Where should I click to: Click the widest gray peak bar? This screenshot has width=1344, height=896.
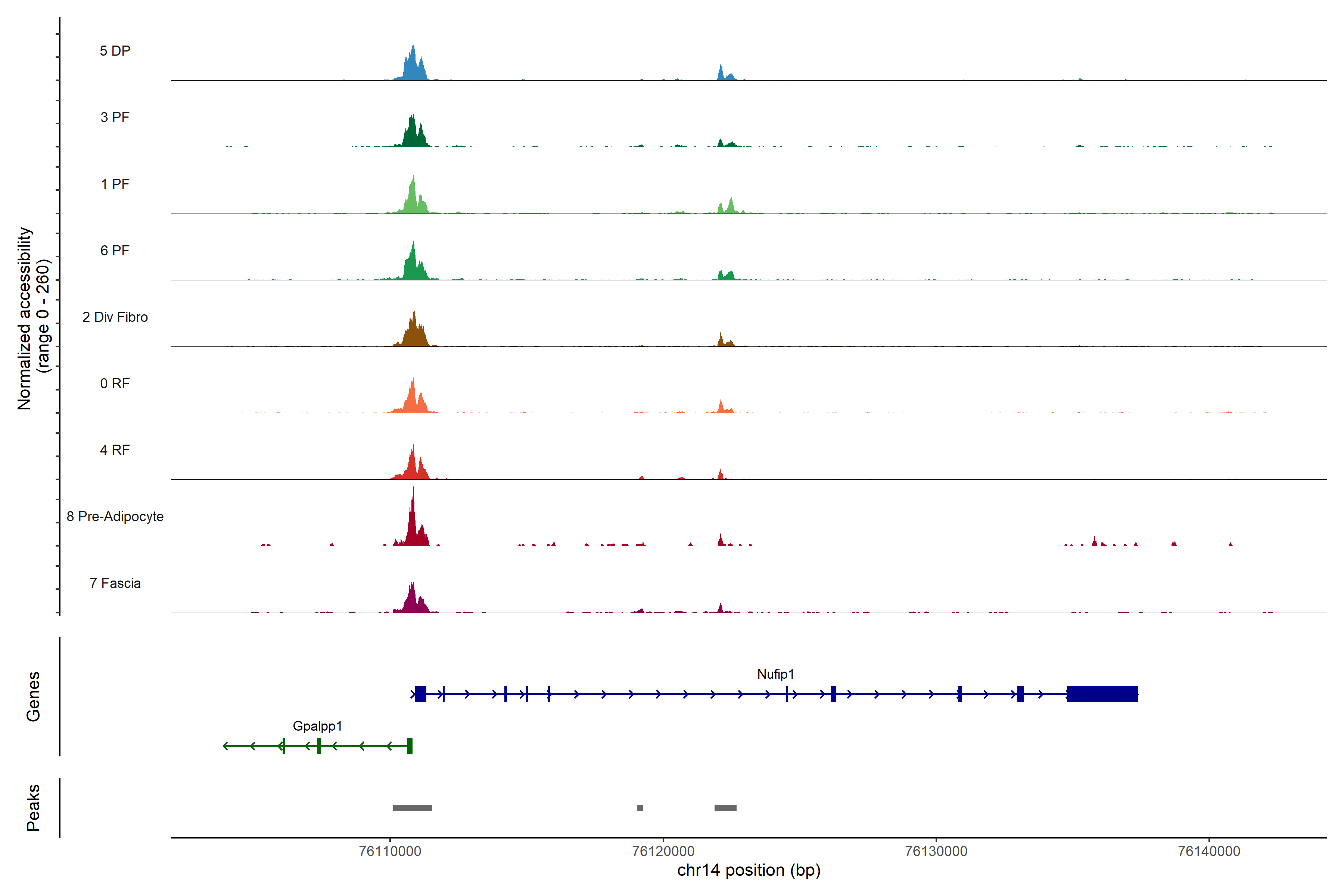pyautogui.click(x=413, y=808)
